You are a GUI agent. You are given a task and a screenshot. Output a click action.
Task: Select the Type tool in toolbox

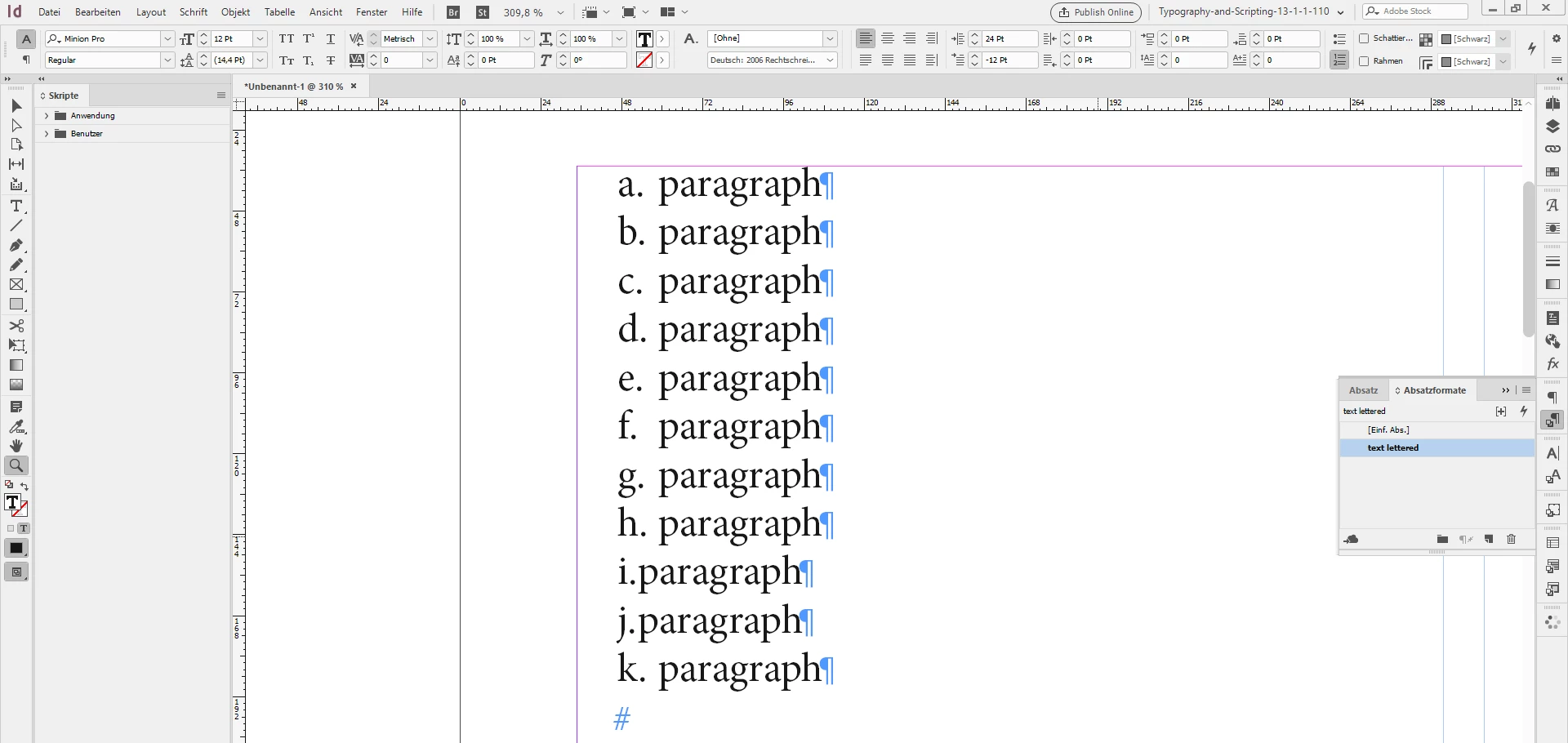16,206
